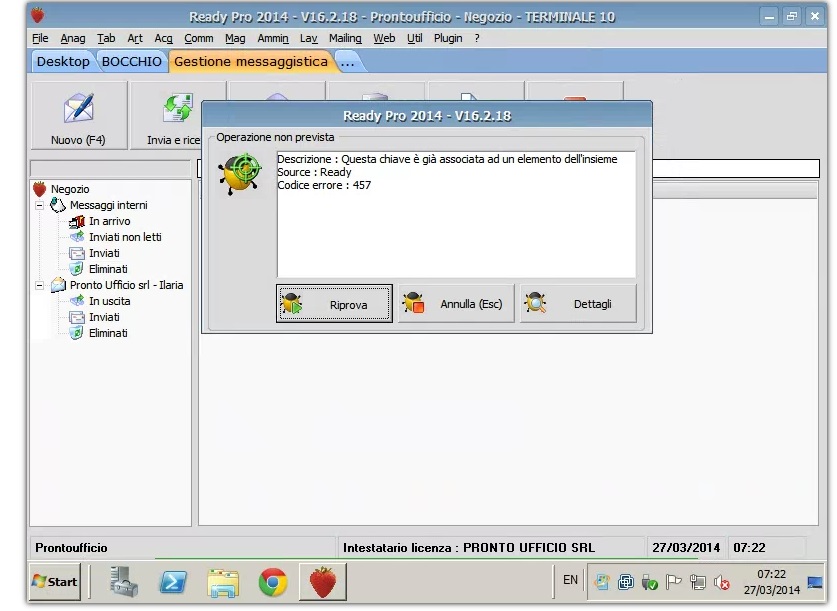Switch to the BOCCHIO tab
837x611 pixels.
click(131, 61)
